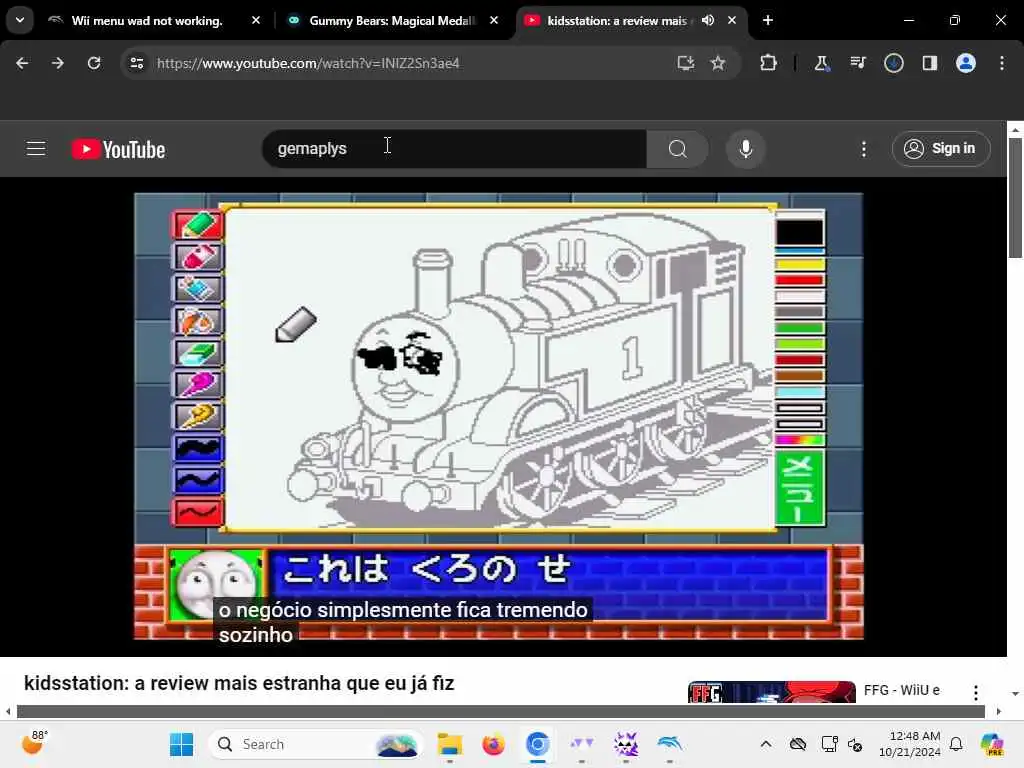Select the green eraser tool in game
The width and height of the screenshot is (1024, 768).
(x=198, y=353)
